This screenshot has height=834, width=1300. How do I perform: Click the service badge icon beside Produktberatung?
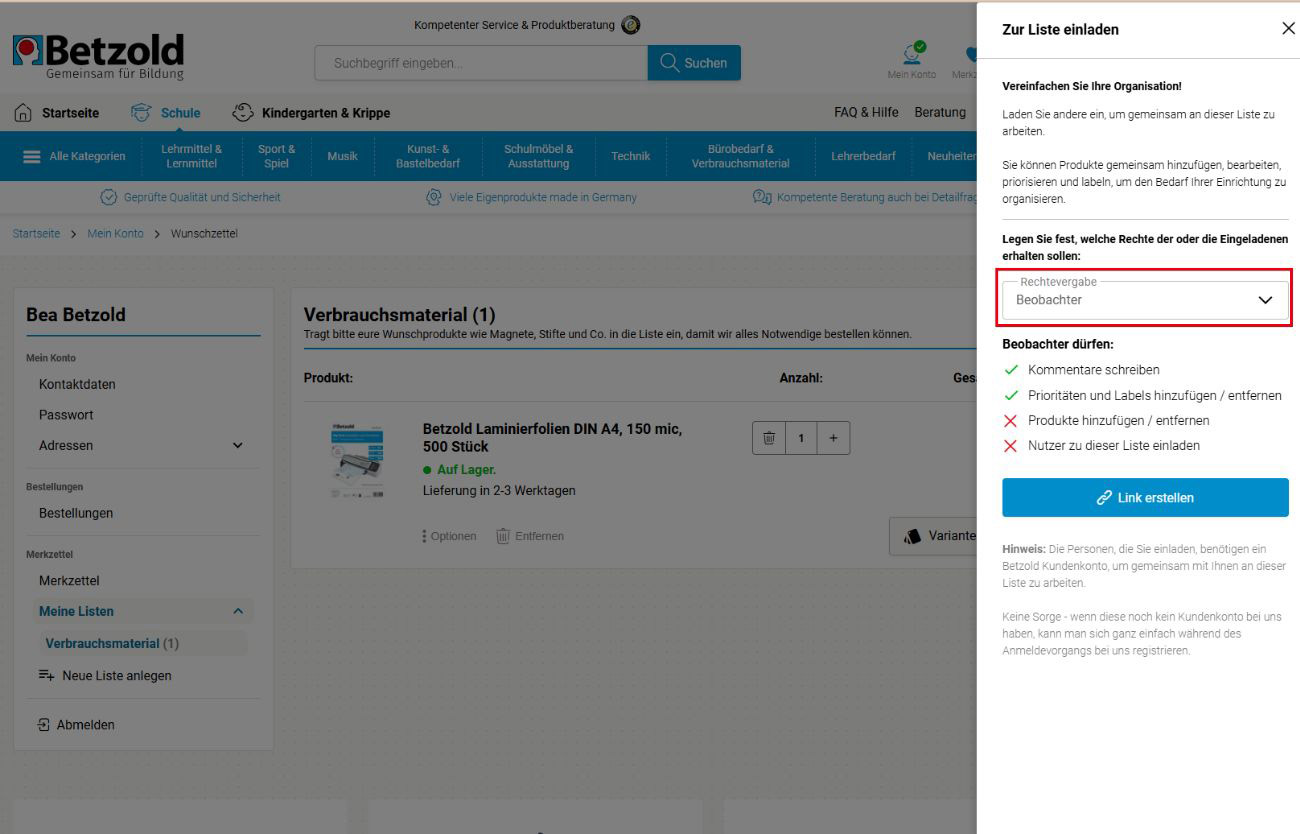pos(631,25)
